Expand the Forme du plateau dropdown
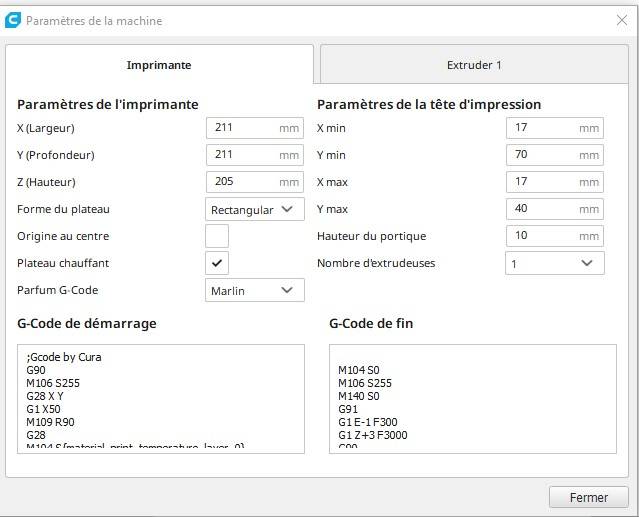Image resolution: width=639 pixels, height=517 pixels. click(x=254, y=209)
